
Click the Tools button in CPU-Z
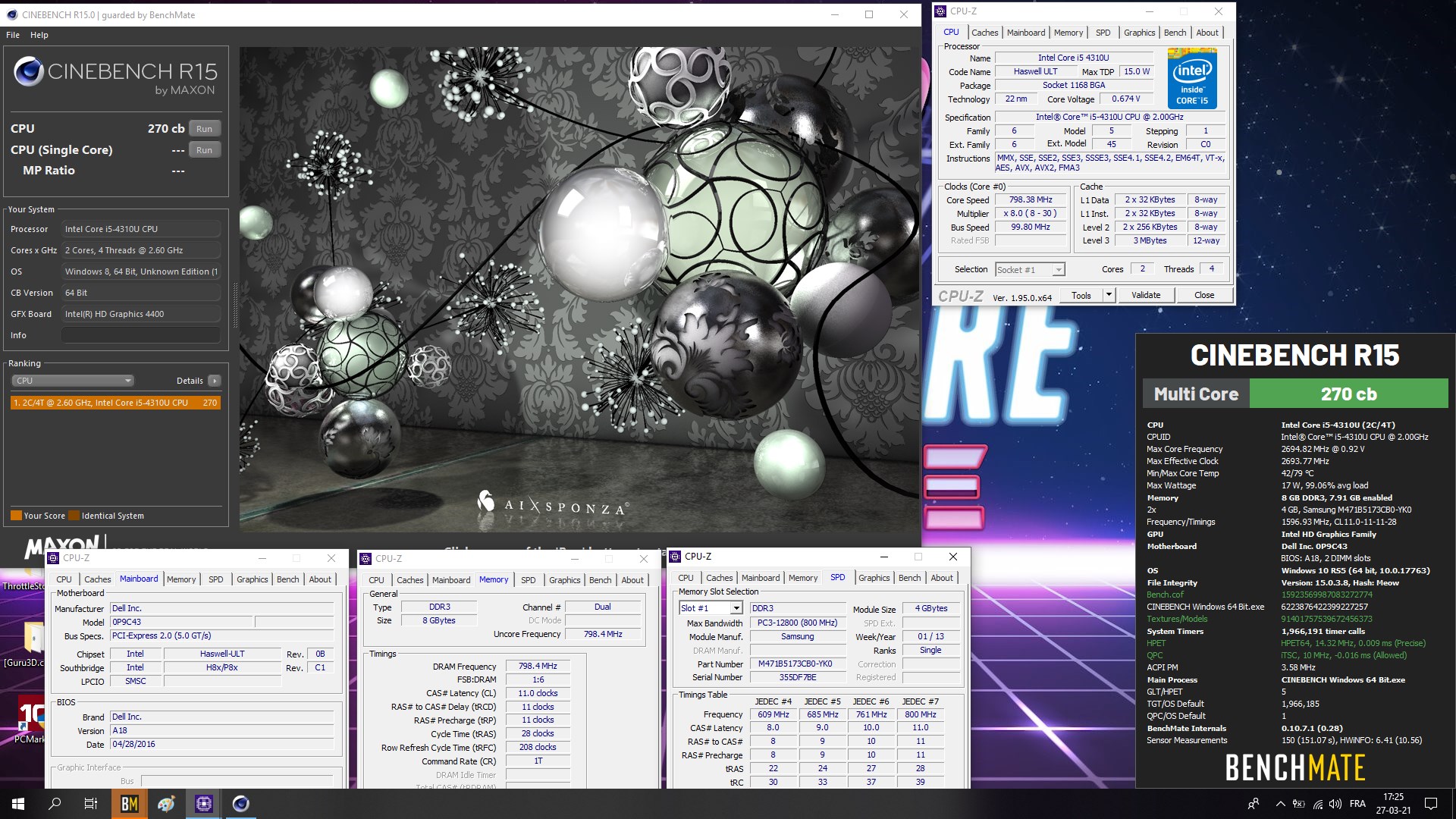coord(1081,295)
